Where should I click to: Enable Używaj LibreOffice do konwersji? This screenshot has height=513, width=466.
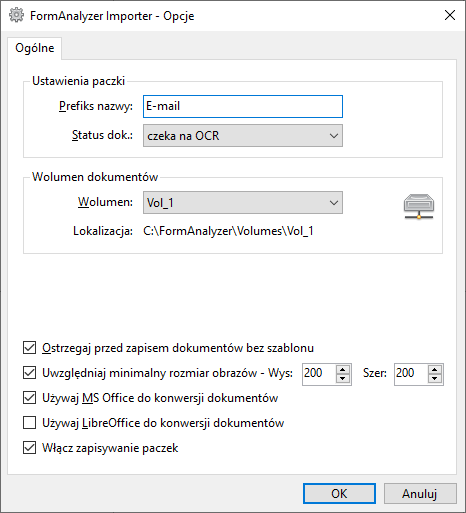29,423
